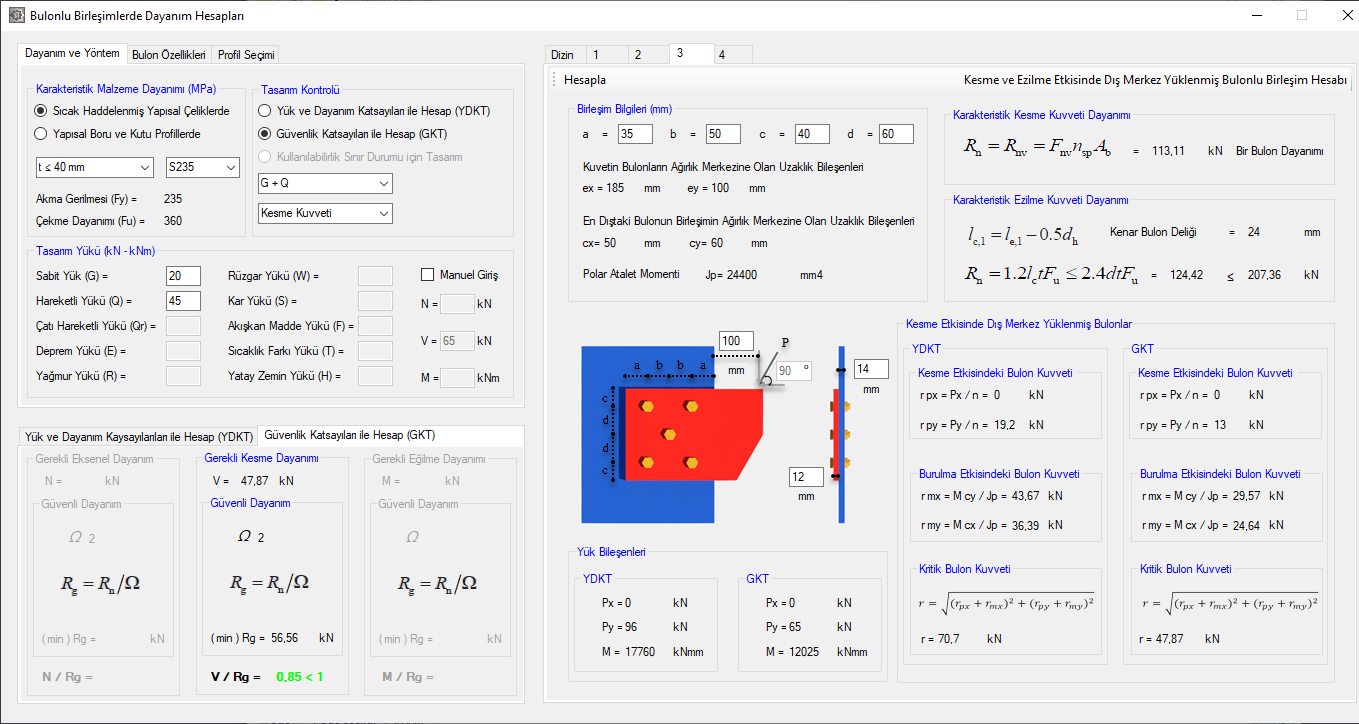1359x724 pixels.
Task: Click the manual V field showing 65
Action: tap(457, 341)
